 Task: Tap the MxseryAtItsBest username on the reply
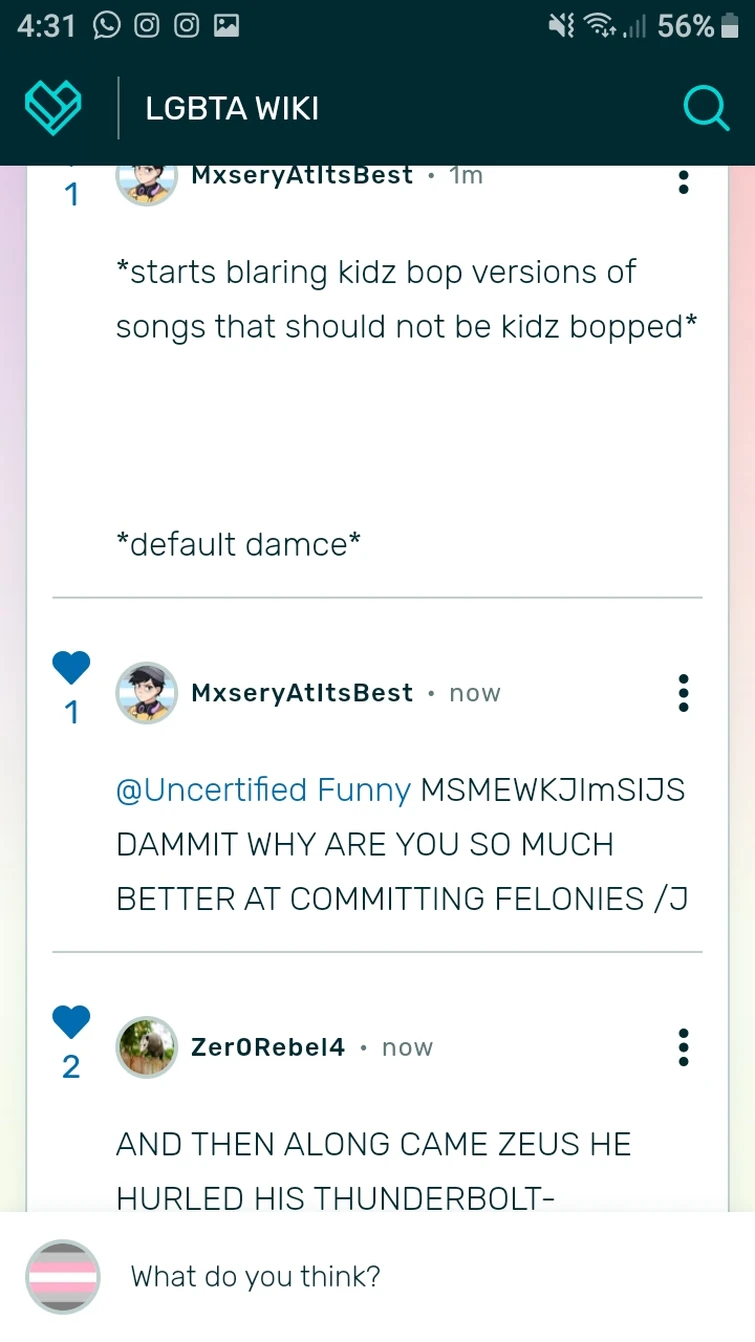tap(300, 692)
